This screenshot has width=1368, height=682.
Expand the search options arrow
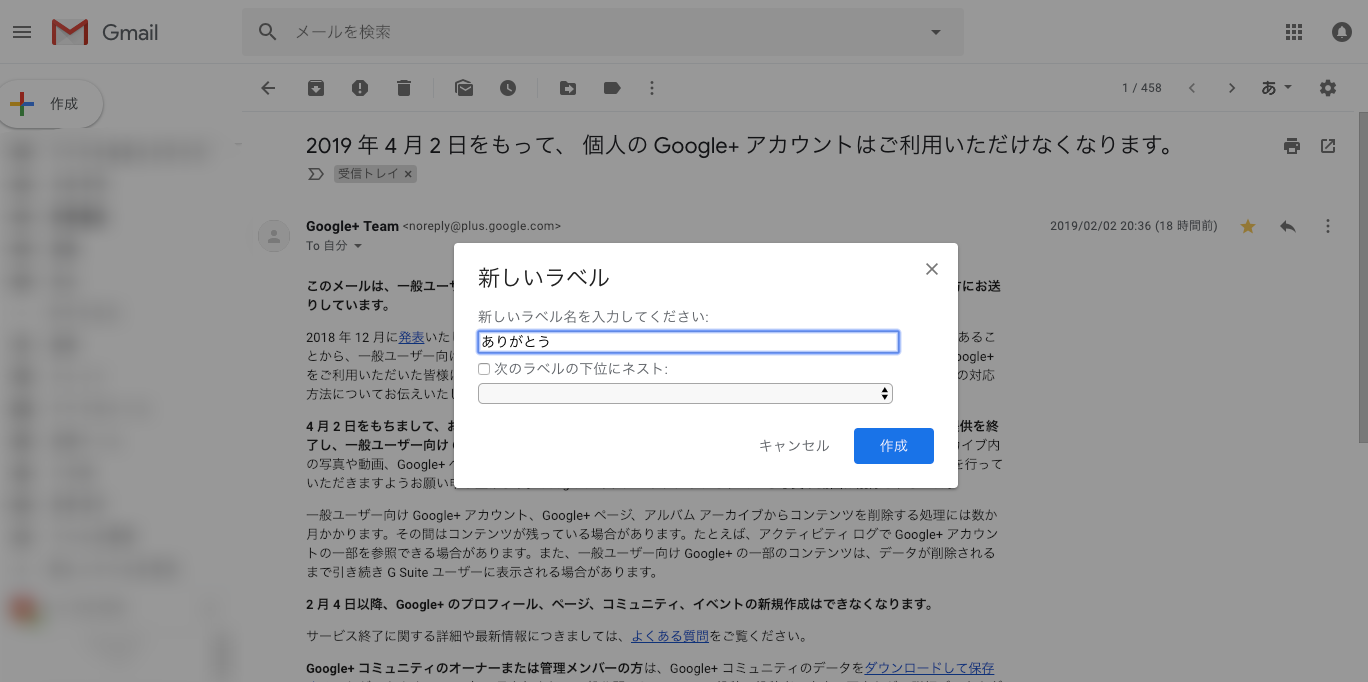pyautogui.click(x=936, y=32)
